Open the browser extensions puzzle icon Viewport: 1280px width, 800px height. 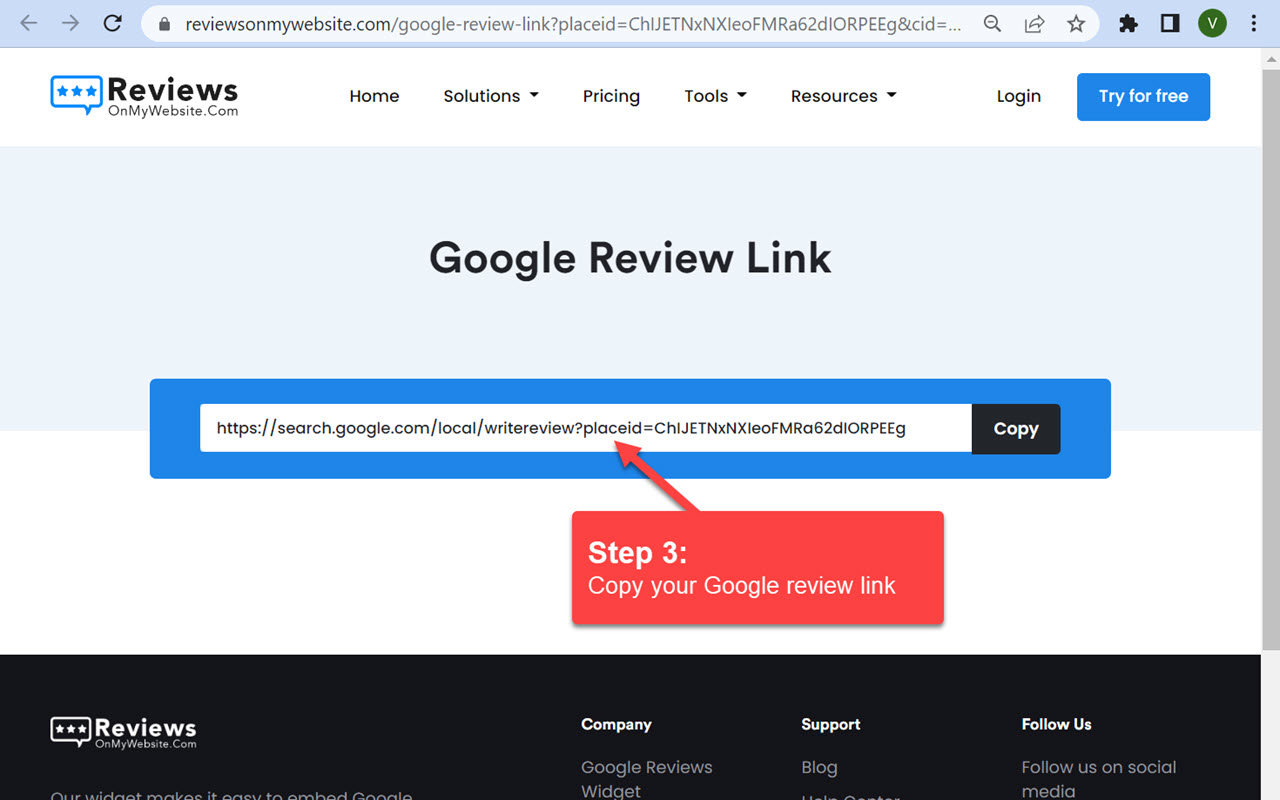1128,23
